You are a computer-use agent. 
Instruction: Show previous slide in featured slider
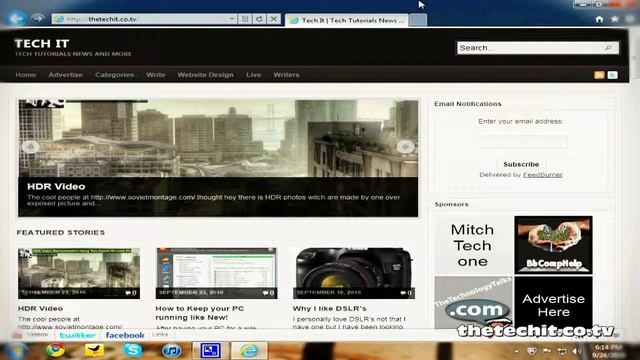pyautogui.click(x=30, y=147)
